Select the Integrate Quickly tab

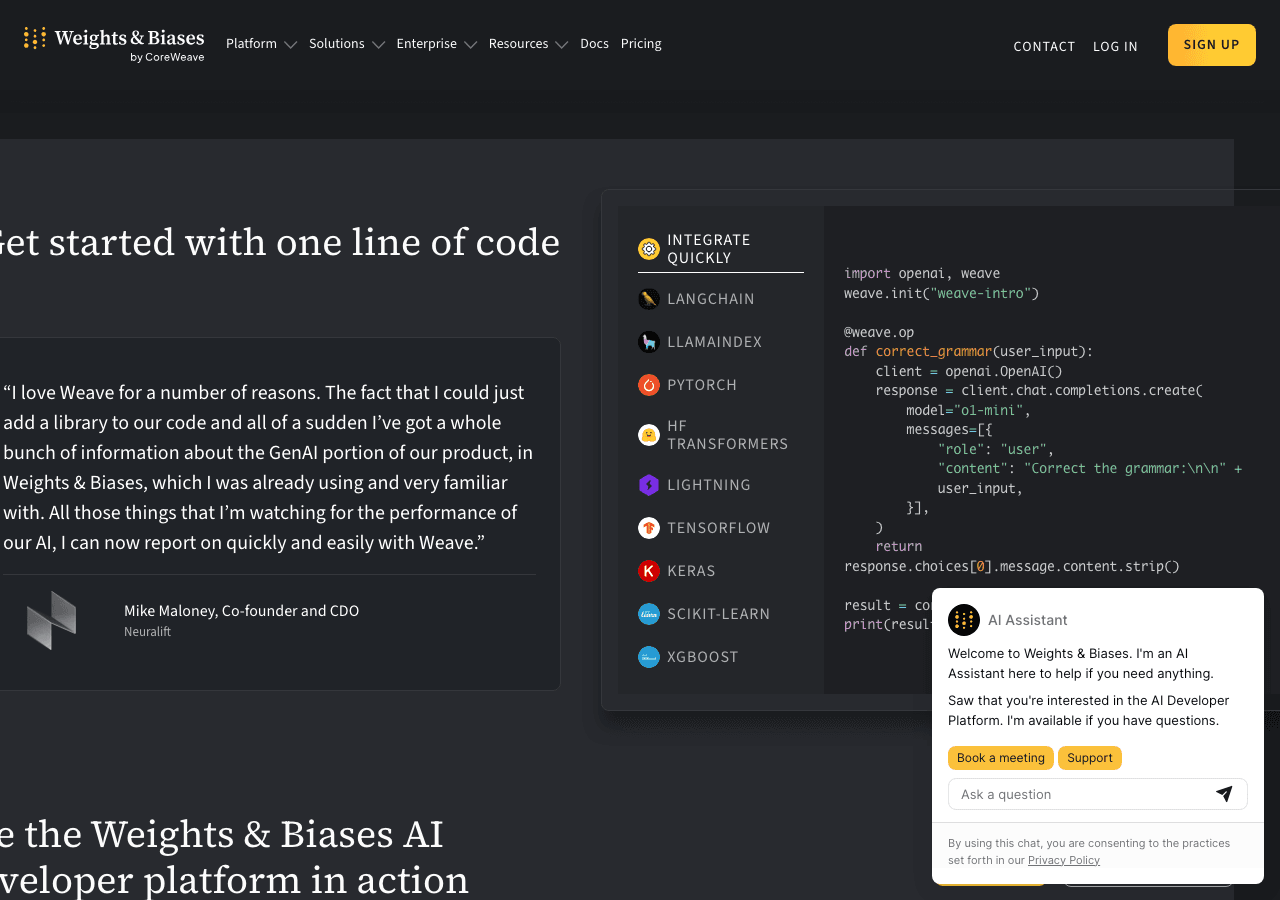click(x=721, y=249)
